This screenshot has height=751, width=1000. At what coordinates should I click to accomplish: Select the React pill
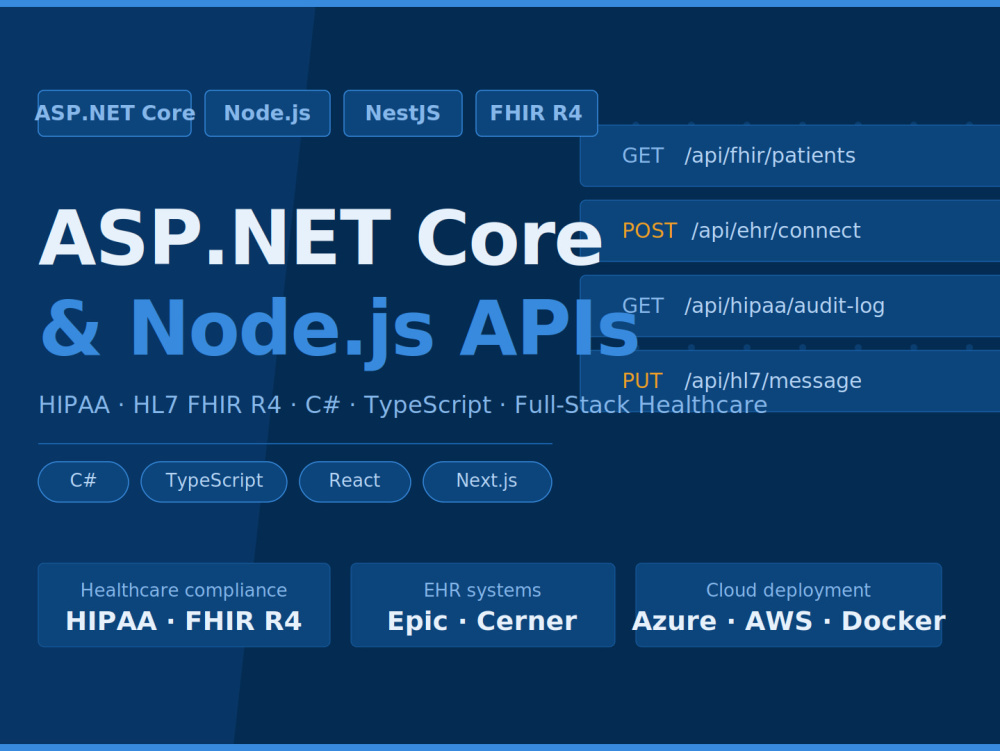coord(355,481)
